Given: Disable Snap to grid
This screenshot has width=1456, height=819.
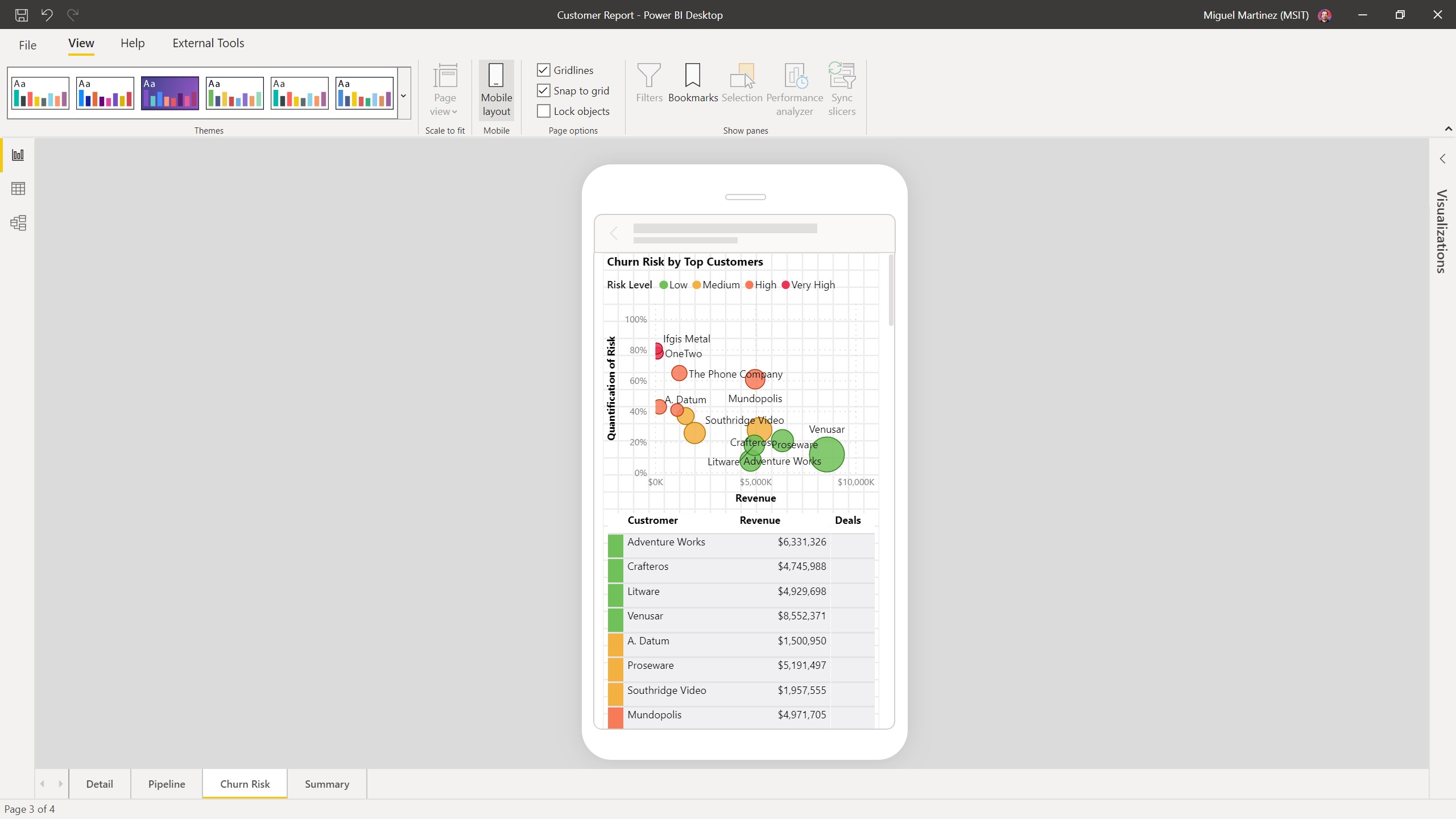Looking at the screenshot, I should (544, 90).
